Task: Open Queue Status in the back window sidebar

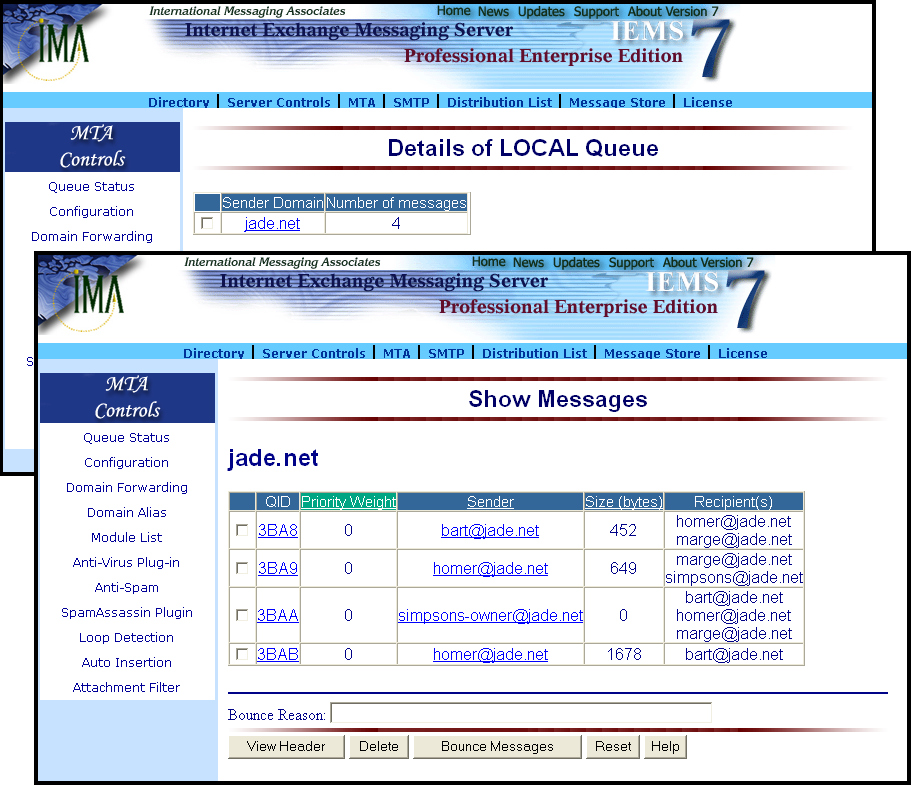Action: 91,187
